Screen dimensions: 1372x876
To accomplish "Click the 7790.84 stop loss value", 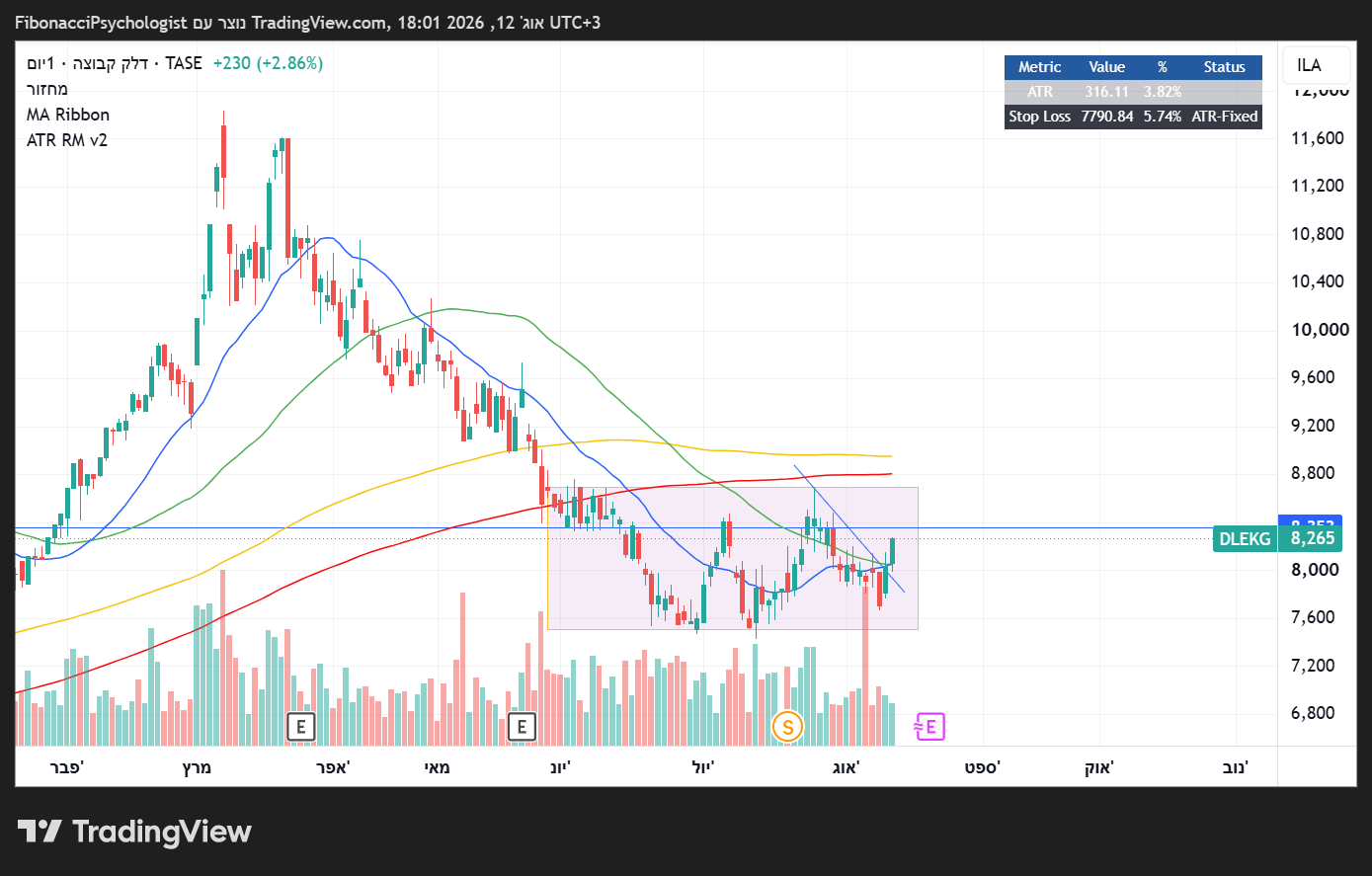I will (x=1107, y=117).
